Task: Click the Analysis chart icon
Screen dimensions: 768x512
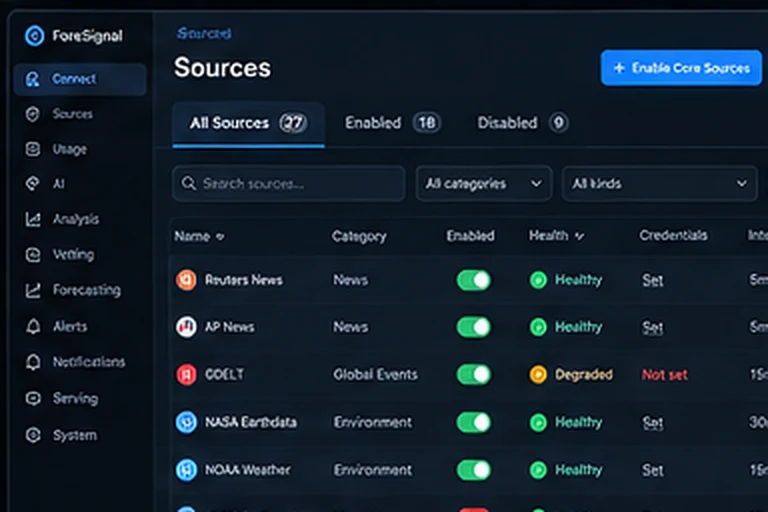Action: [33, 219]
